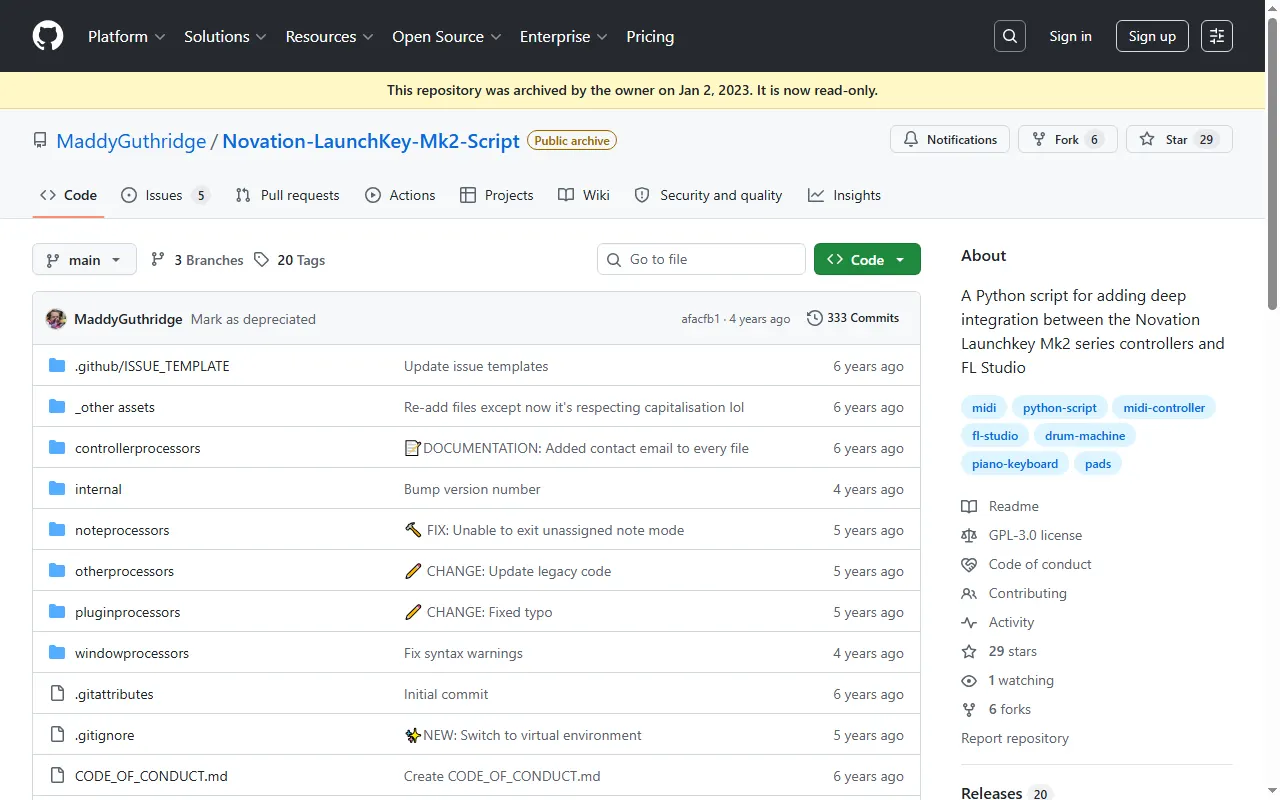Open MaddyGuthridge's avatar in the commit bar

pyautogui.click(x=56, y=319)
